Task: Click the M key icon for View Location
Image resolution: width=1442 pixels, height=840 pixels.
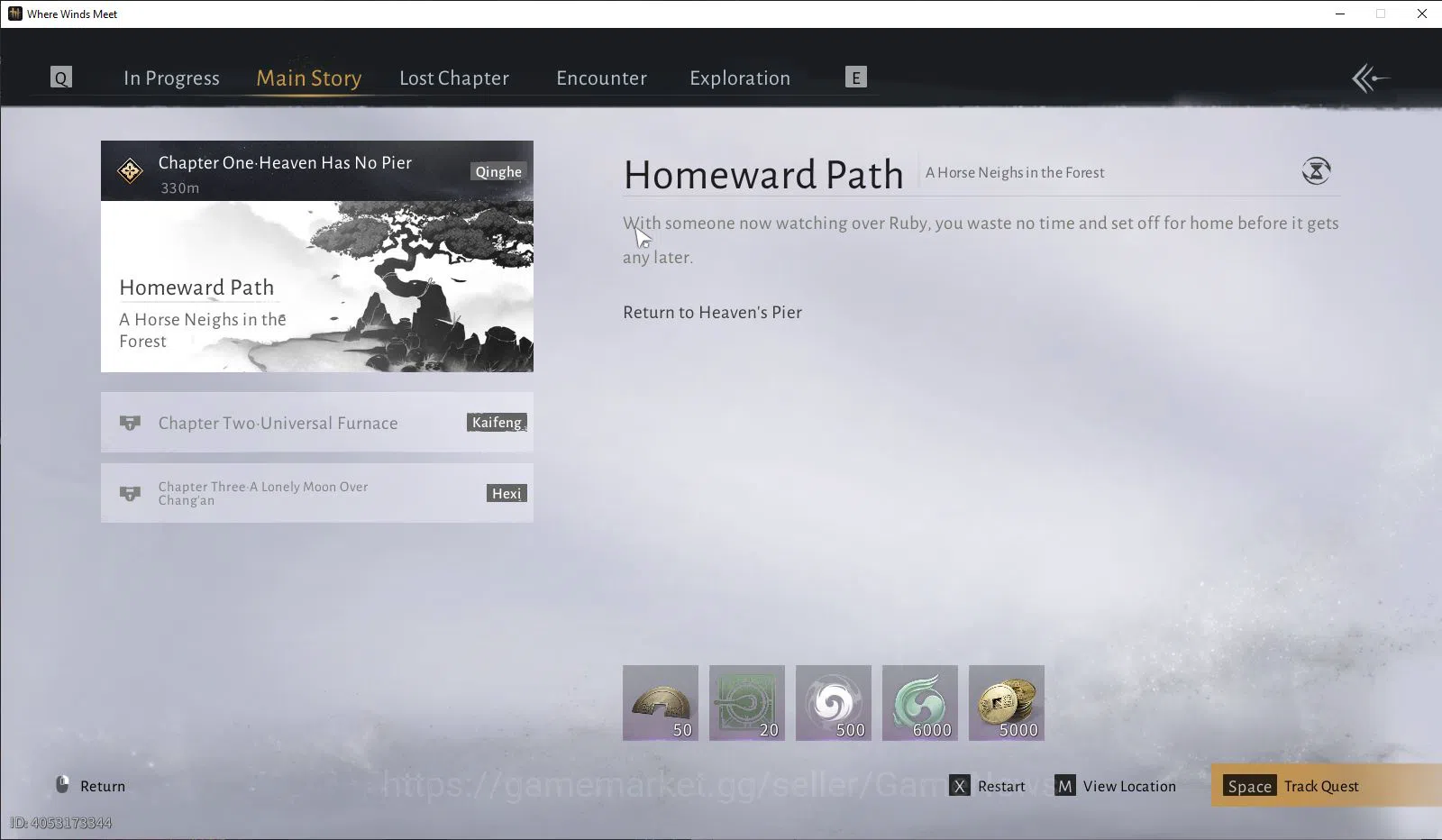Action: tap(1065, 786)
